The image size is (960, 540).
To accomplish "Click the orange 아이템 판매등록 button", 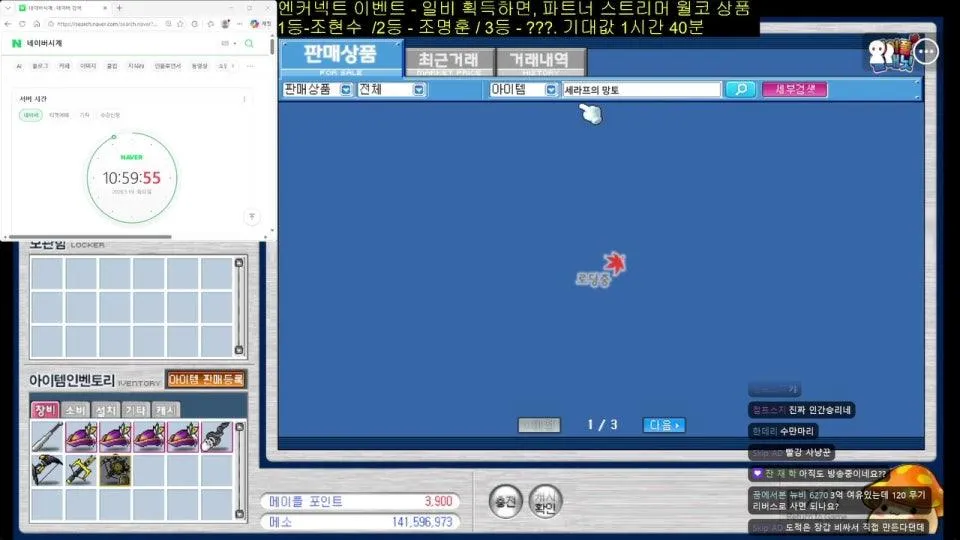I will [x=206, y=380].
